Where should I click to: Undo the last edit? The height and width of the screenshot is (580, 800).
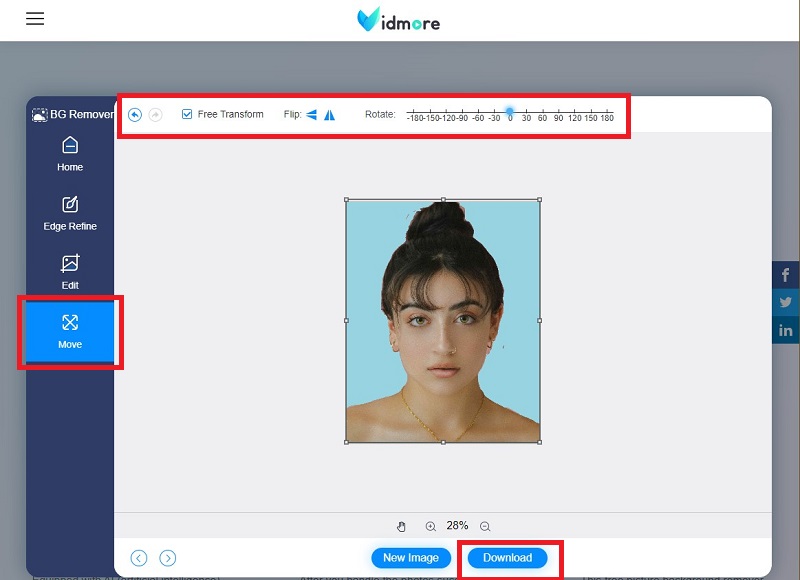pos(136,114)
